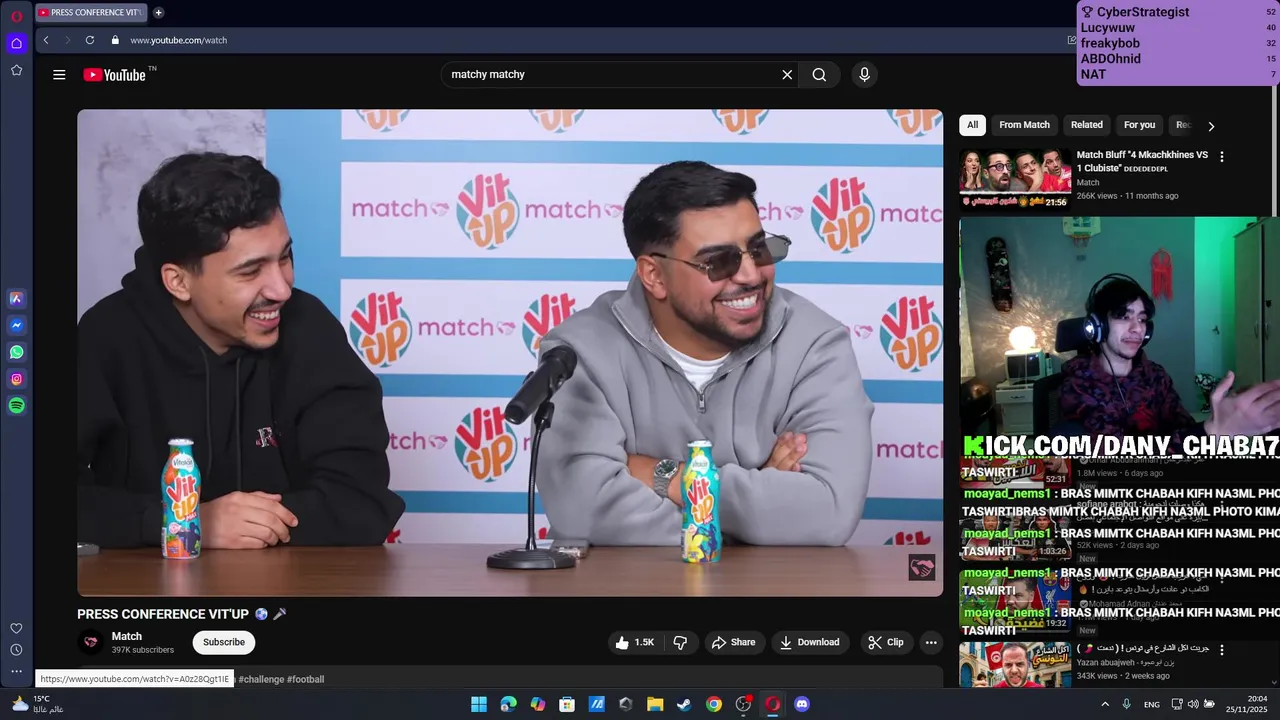Open Discord from the taskbar
Screen dimensions: 1280x720
801,704
